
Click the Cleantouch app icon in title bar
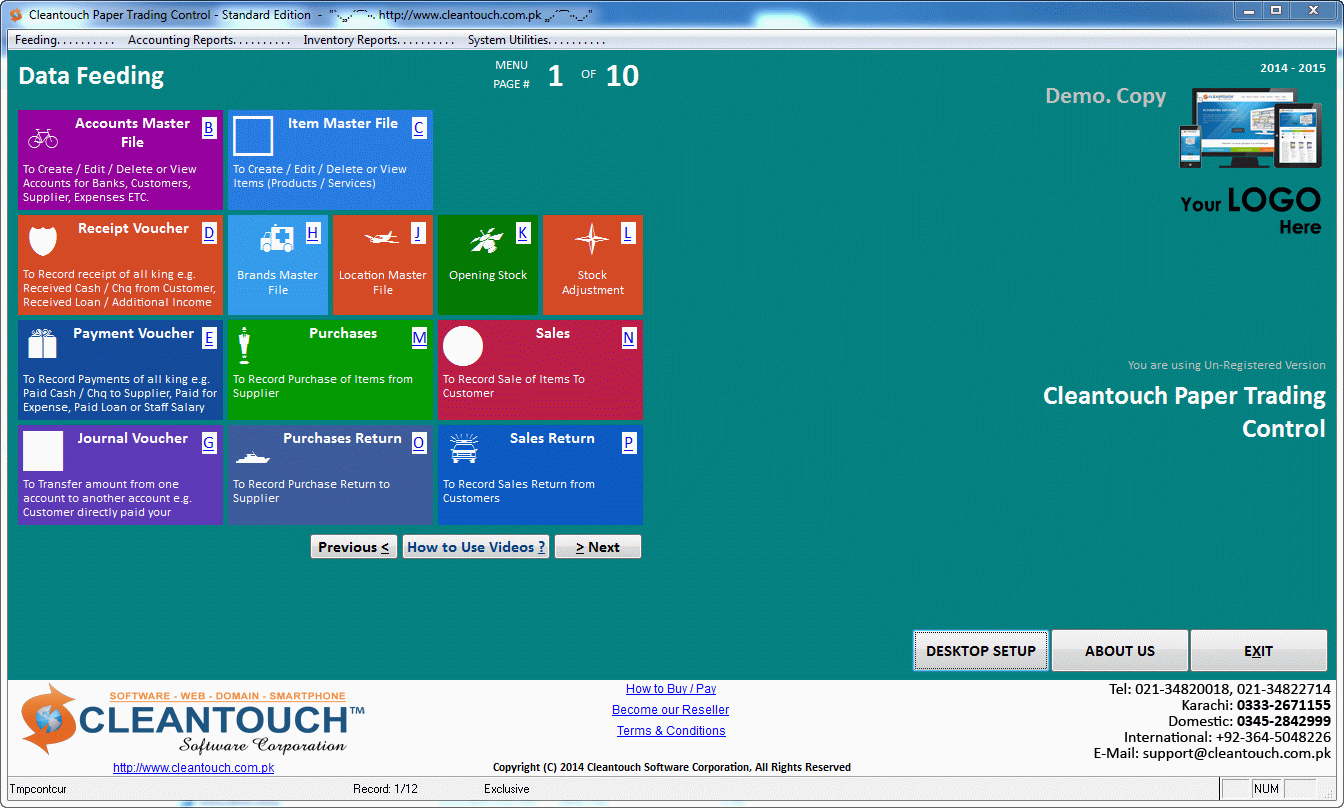click(x=16, y=15)
